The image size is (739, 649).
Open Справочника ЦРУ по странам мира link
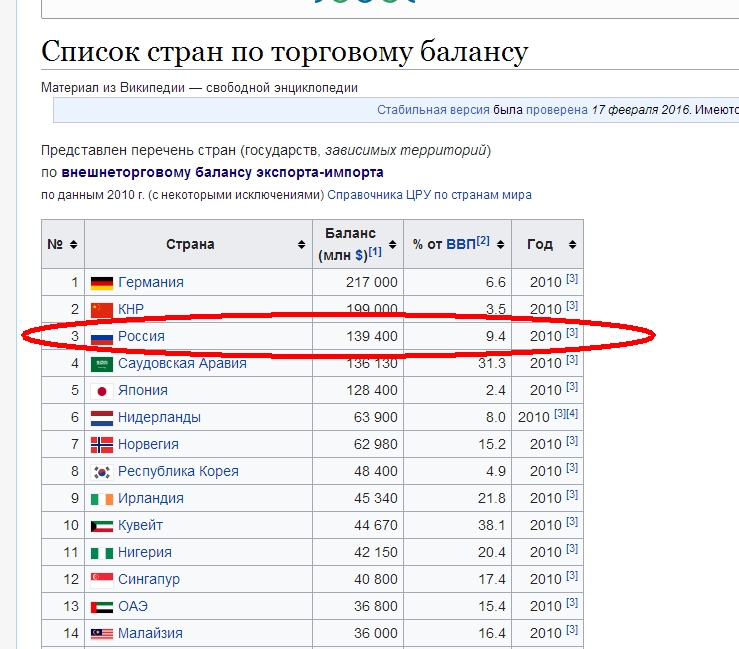[x=429, y=195]
